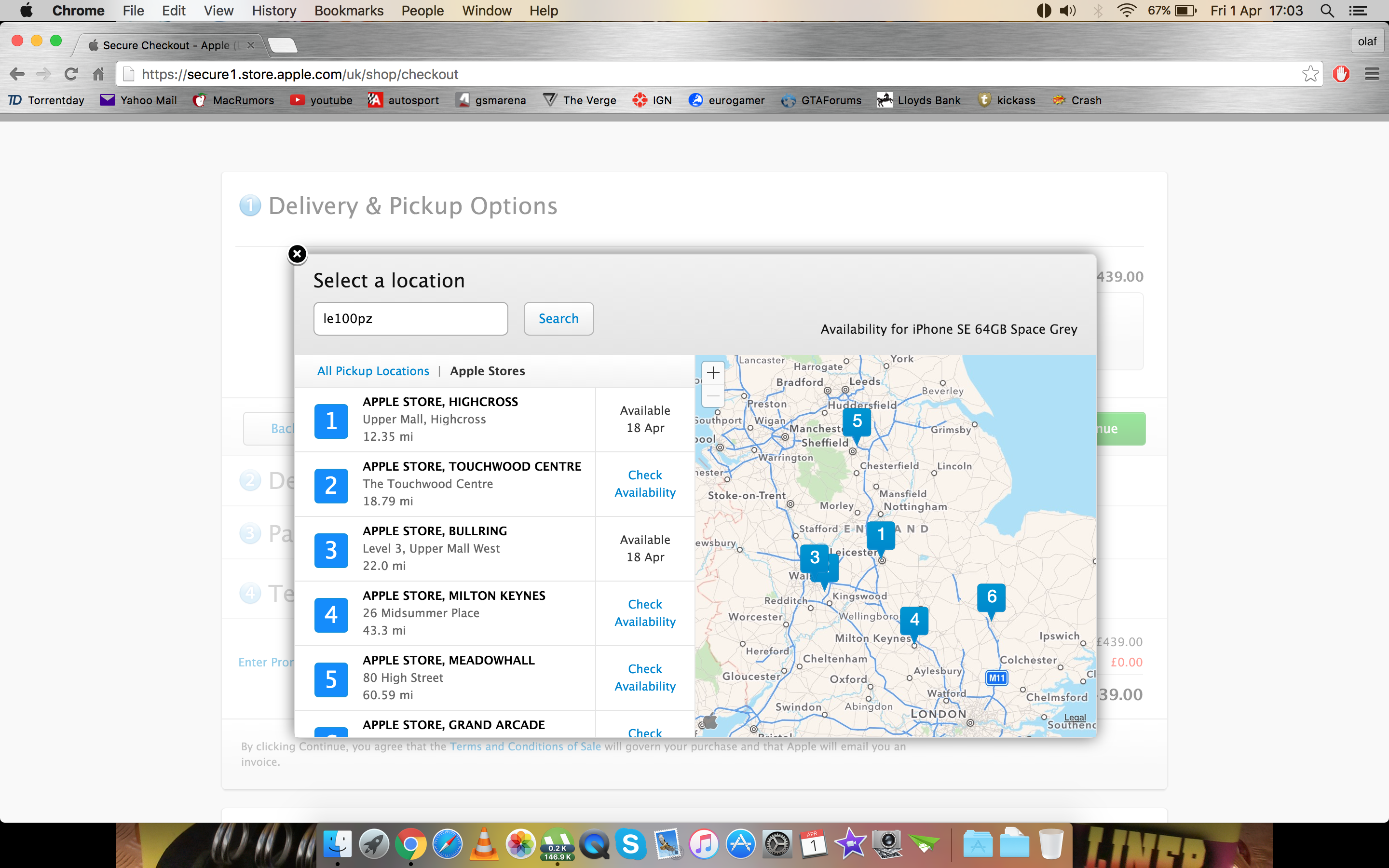Open the Bookmarks menu

pos(348,10)
